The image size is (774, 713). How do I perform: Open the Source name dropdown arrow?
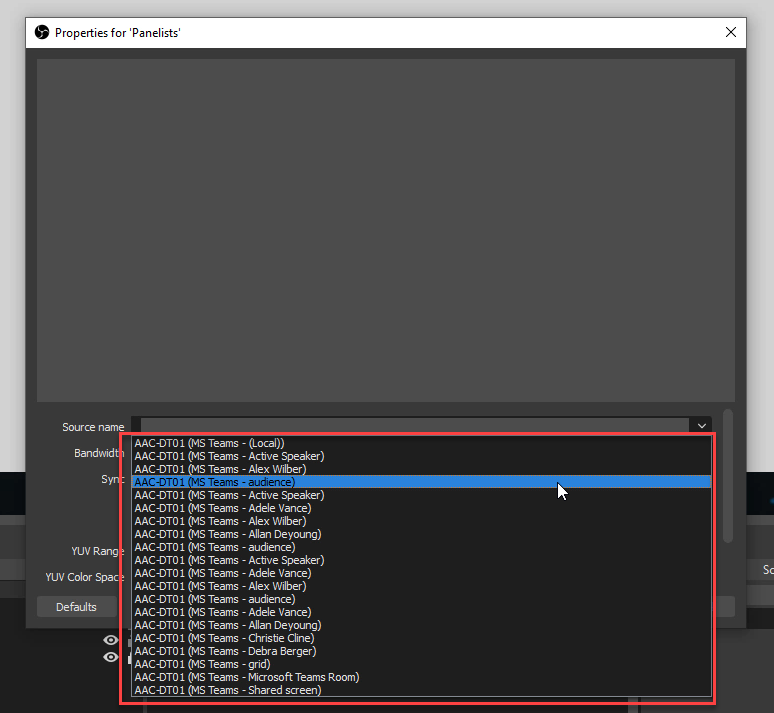(701, 426)
